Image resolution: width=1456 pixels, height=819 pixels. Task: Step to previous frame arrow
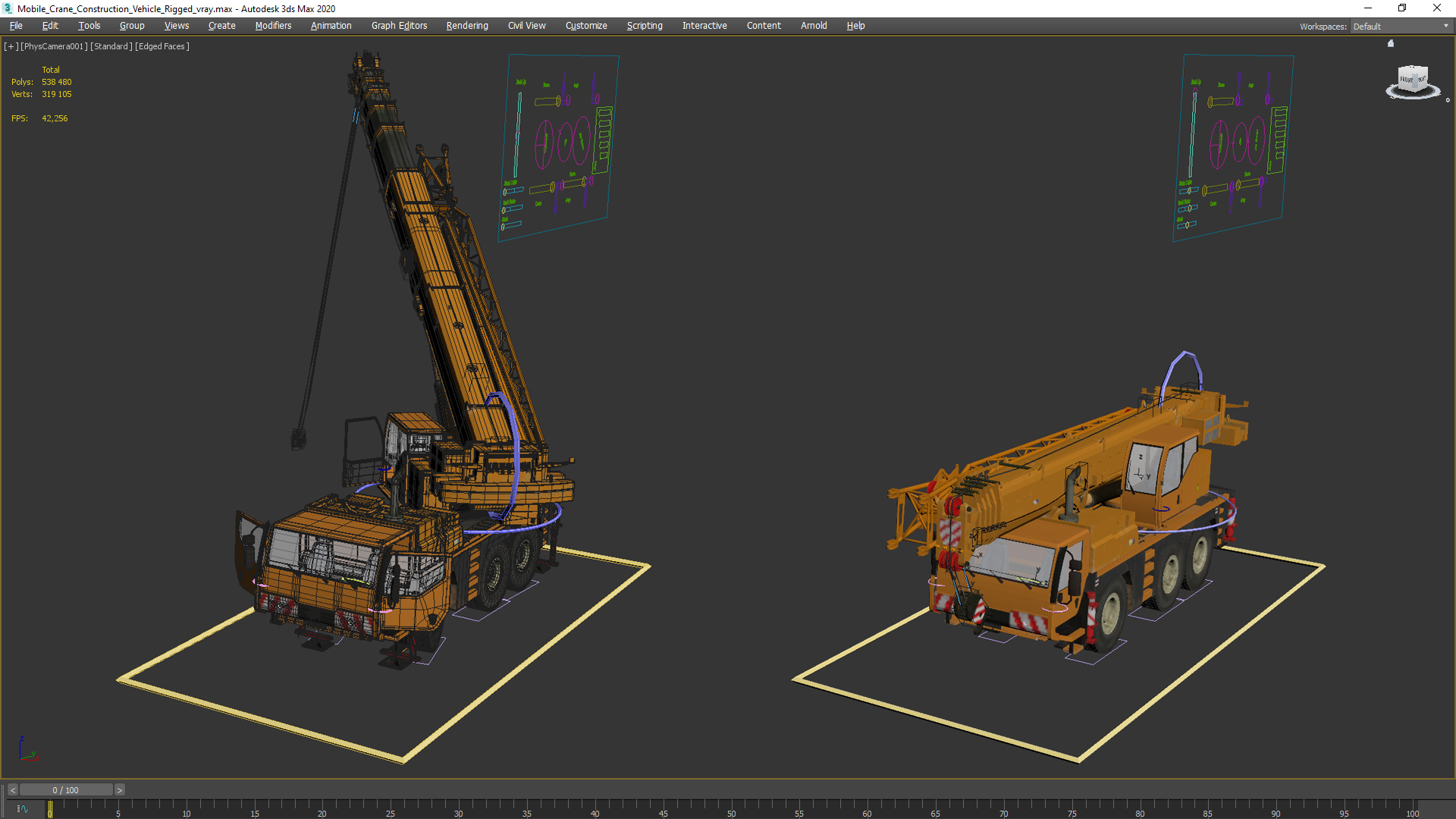[12, 790]
